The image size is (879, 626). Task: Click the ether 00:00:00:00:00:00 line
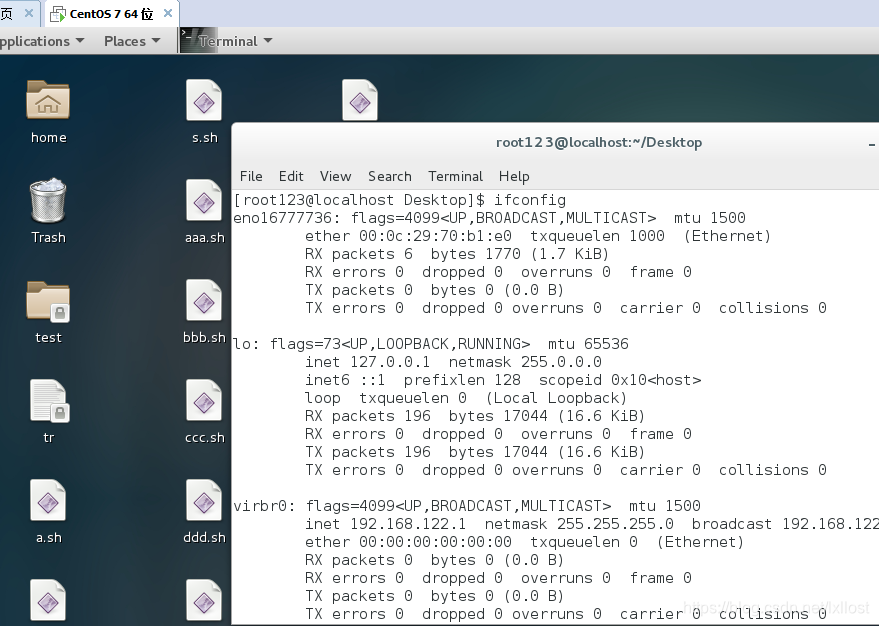524,542
